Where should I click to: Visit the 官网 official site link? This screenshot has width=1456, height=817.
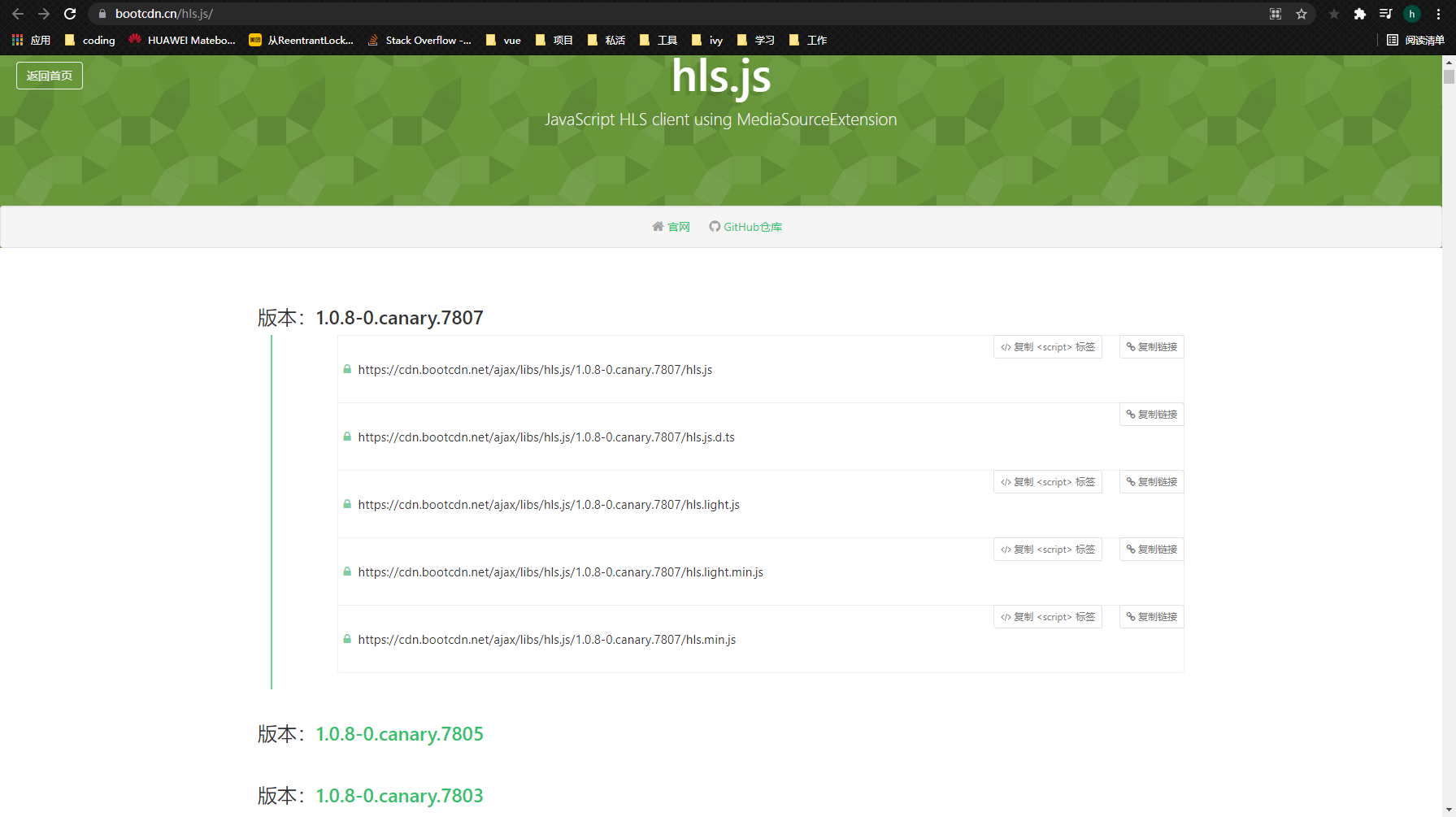[x=671, y=227]
